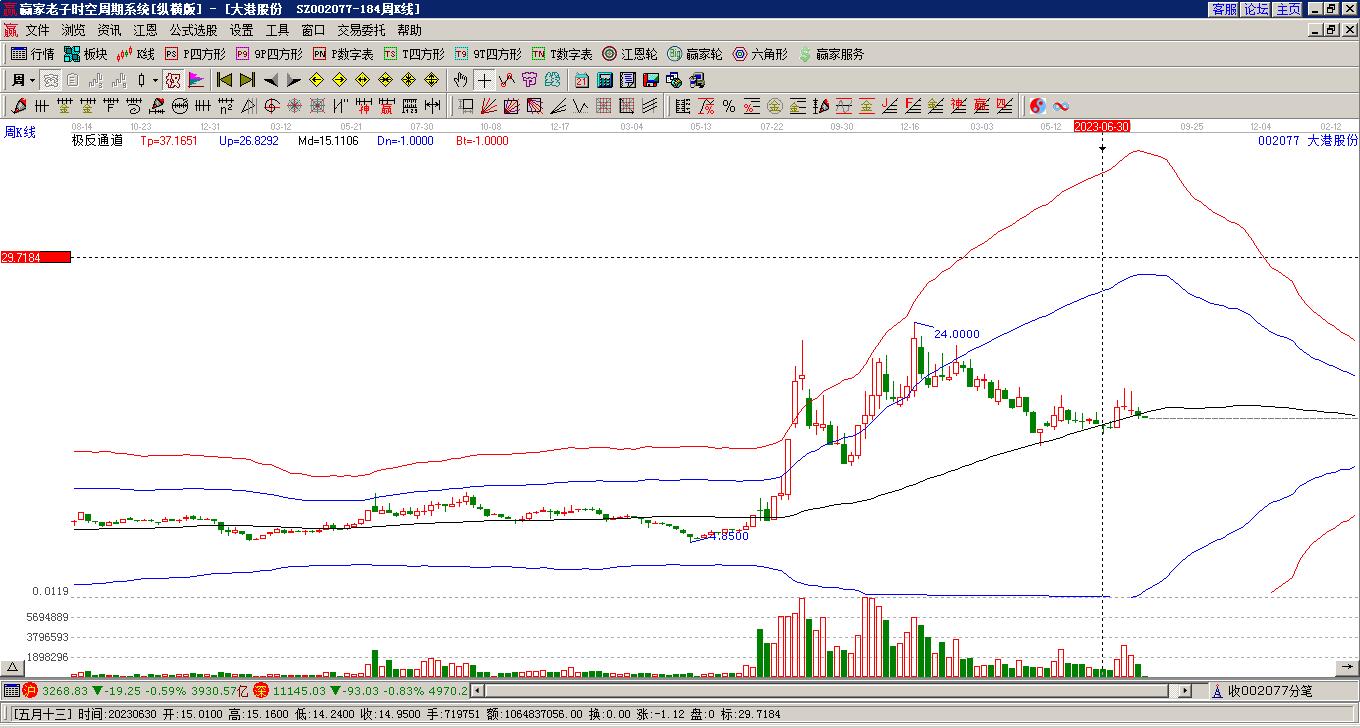Click the 客服 customer service button
This screenshot has height=728, width=1360.
coord(1224,9)
